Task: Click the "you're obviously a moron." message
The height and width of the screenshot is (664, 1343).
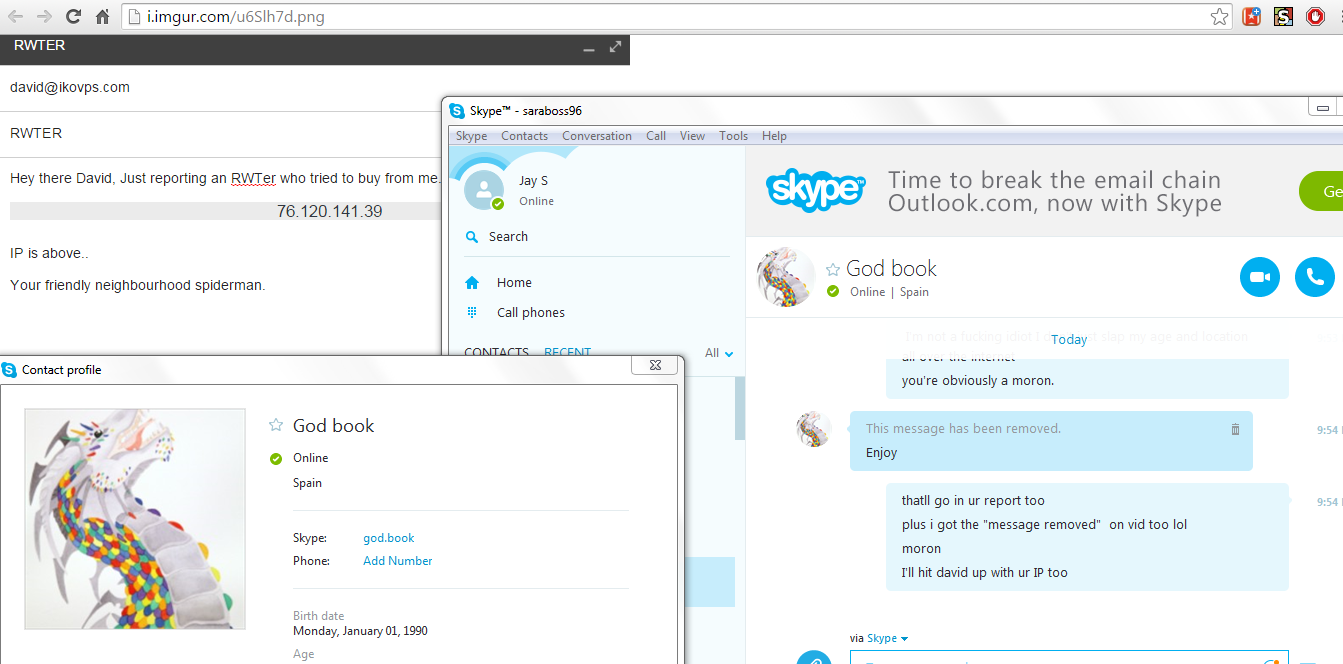Action: pyautogui.click(x=978, y=381)
